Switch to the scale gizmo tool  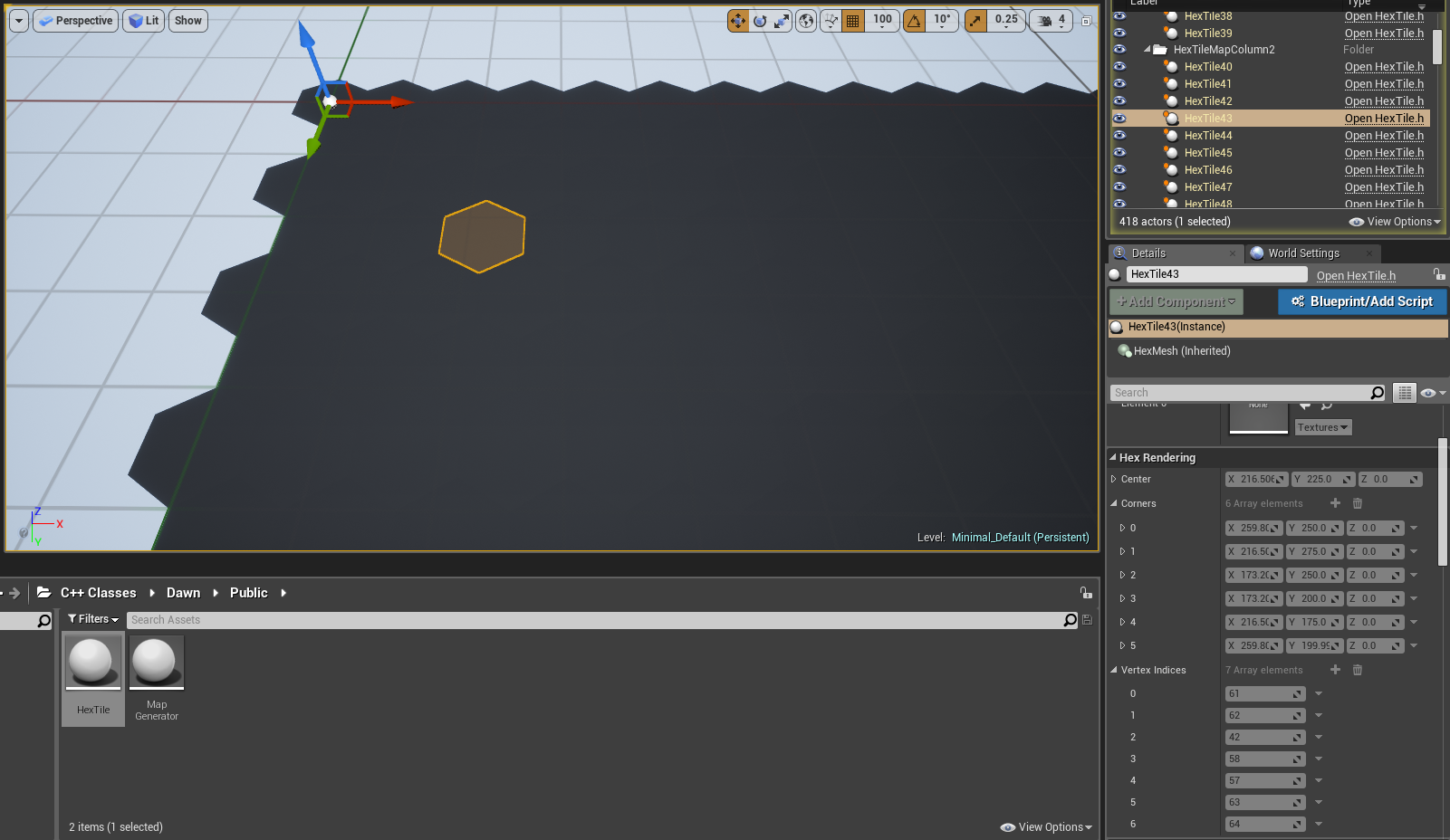point(782,21)
